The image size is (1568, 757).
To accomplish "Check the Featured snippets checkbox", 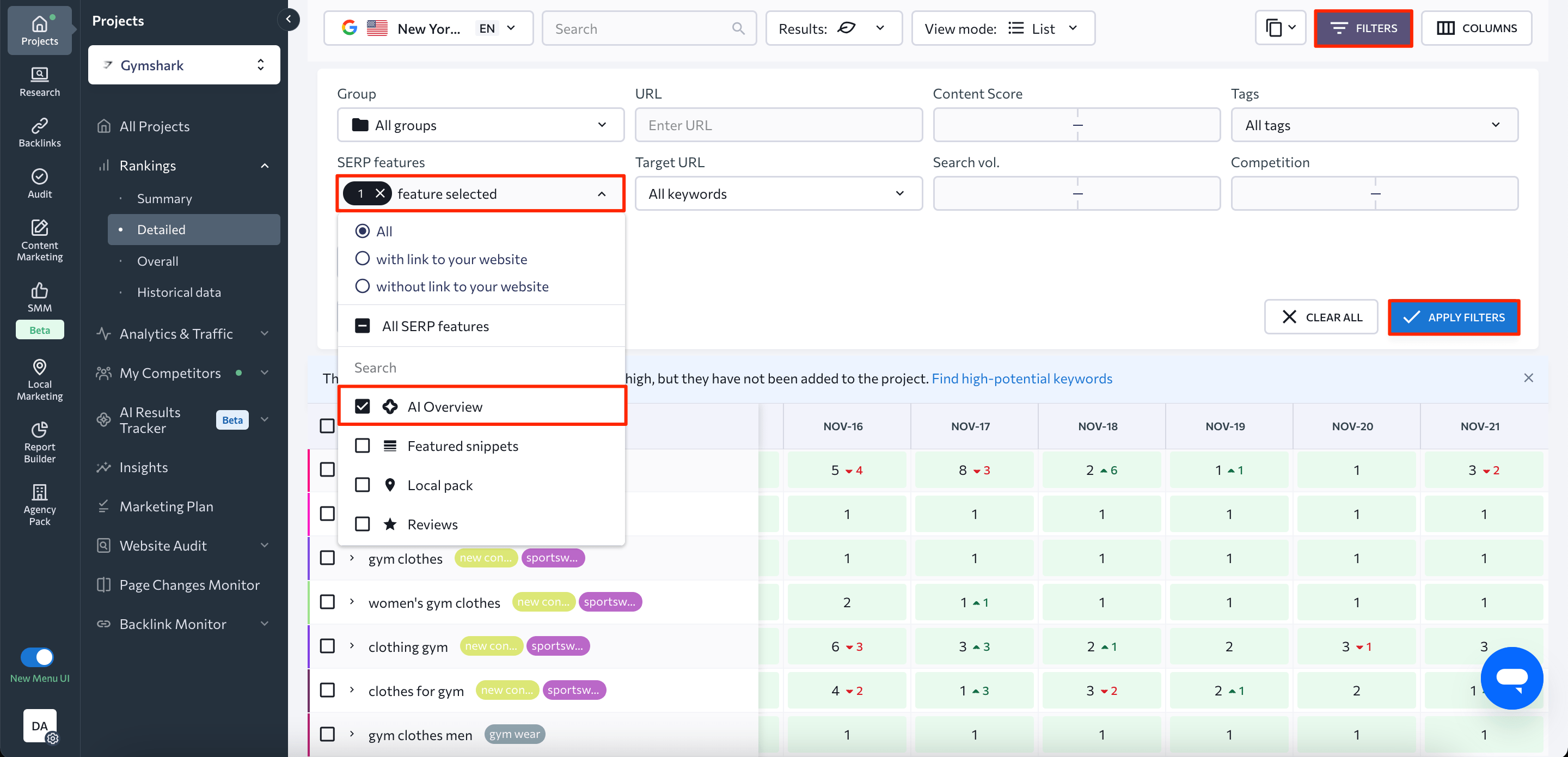I will (x=363, y=446).
